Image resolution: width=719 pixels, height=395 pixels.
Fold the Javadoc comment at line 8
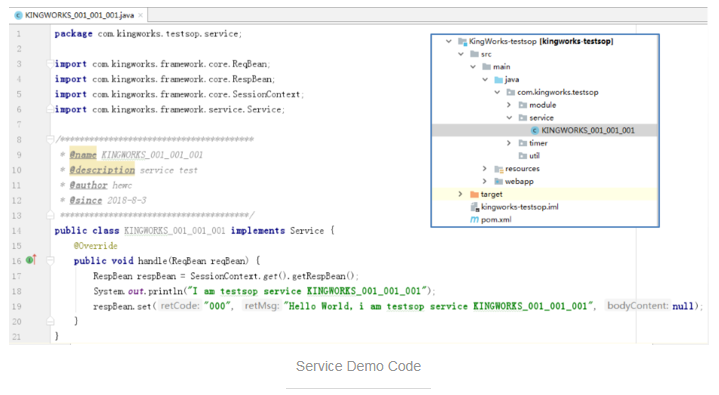(x=50, y=139)
